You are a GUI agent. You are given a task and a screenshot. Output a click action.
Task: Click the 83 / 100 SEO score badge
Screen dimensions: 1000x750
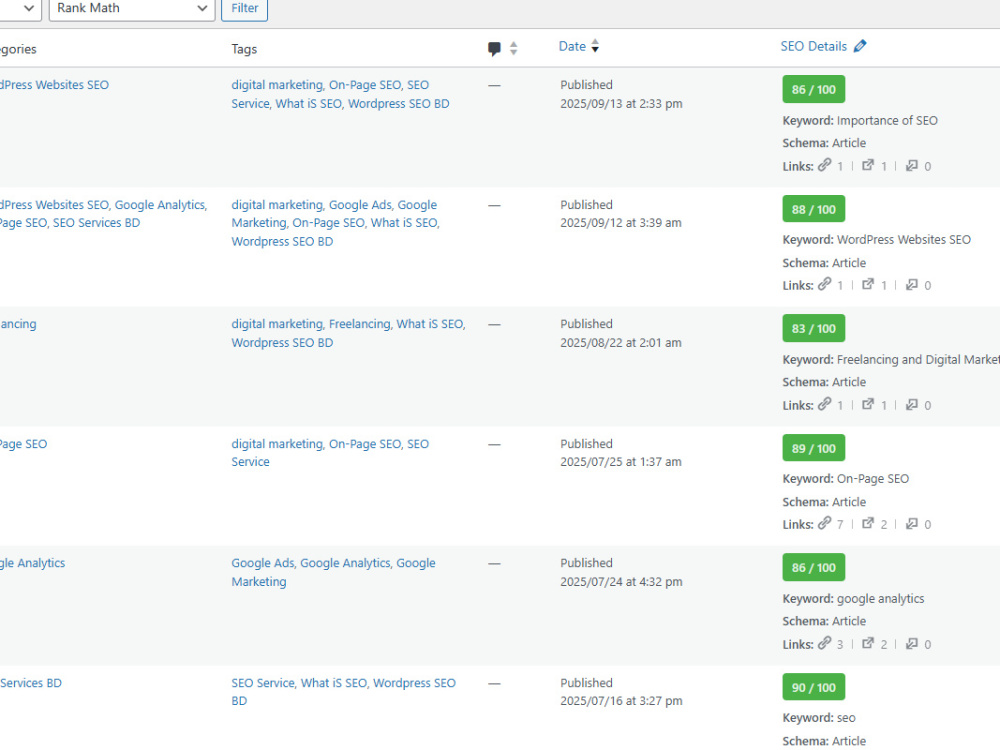click(814, 328)
